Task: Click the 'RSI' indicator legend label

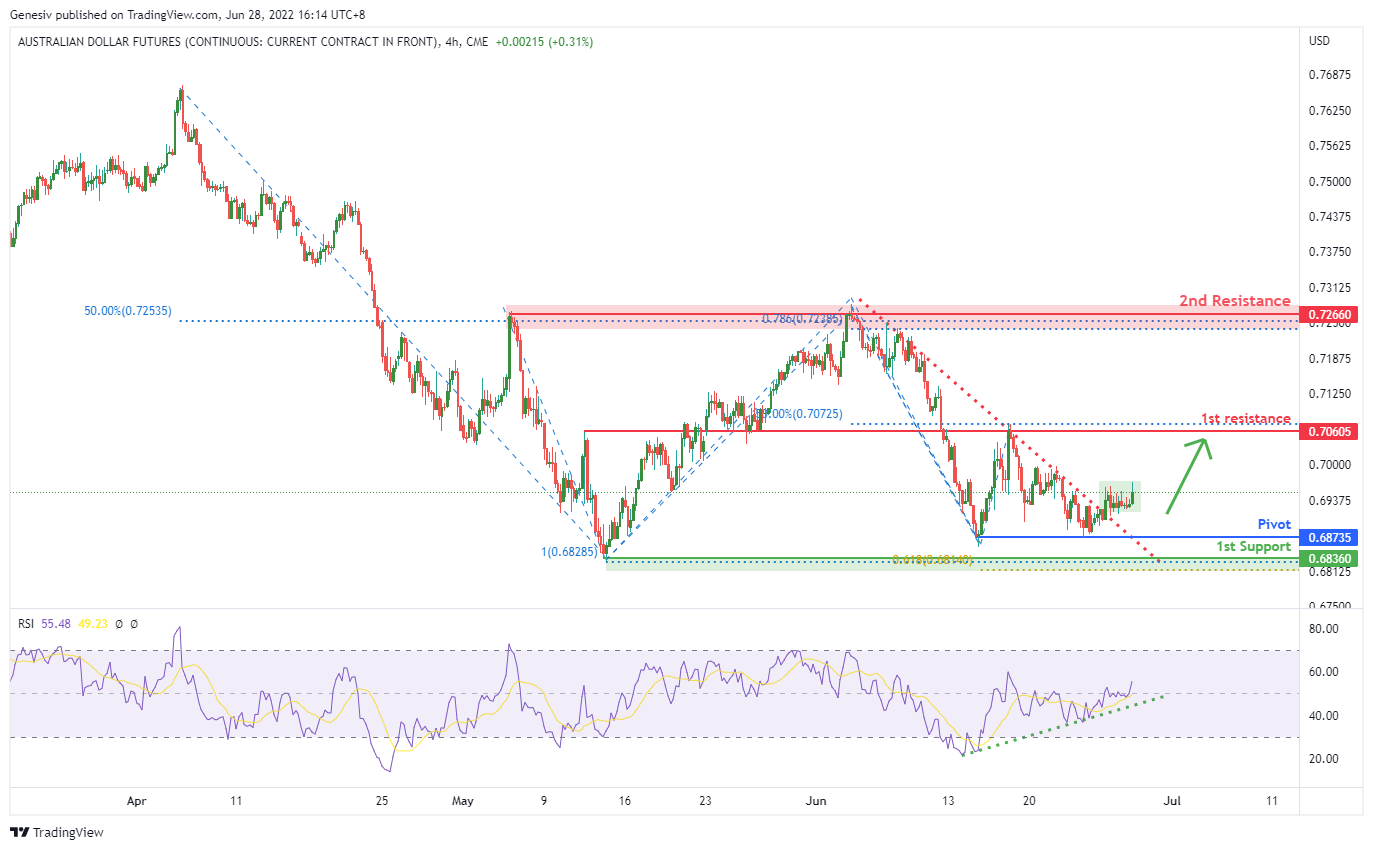Action: (27, 623)
